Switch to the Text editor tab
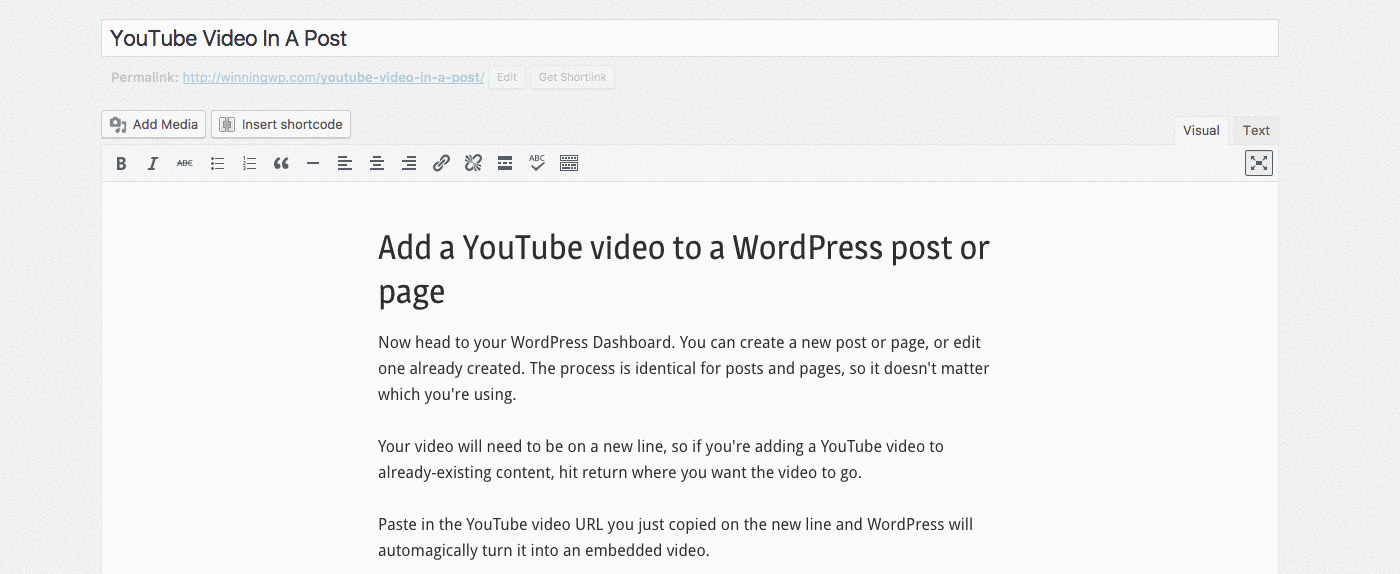Viewport: 1400px width, 574px height. pos(1256,130)
